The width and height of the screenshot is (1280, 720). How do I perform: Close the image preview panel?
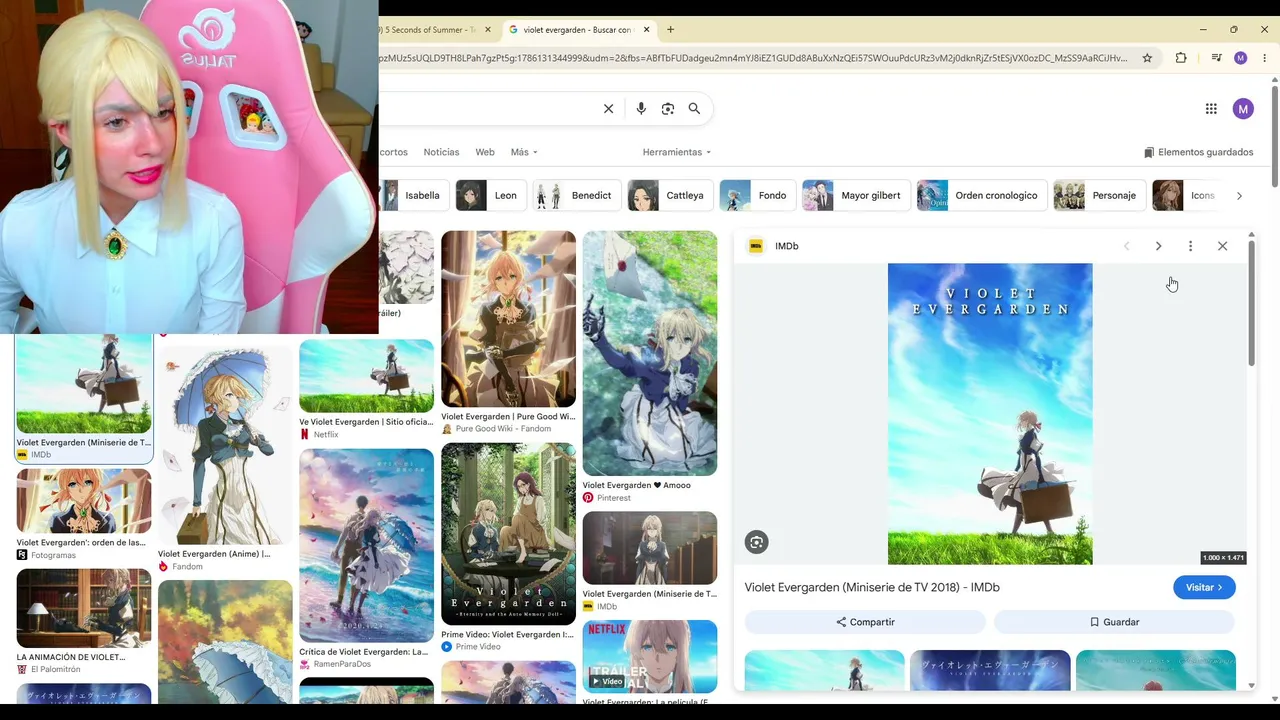click(1222, 246)
